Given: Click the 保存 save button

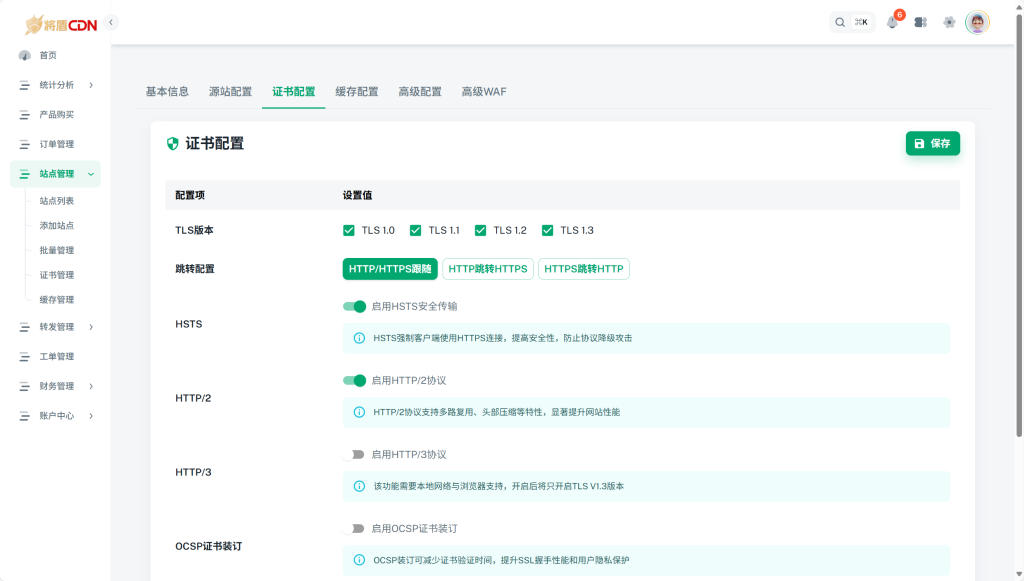Looking at the screenshot, I should click(x=932, y=143).
